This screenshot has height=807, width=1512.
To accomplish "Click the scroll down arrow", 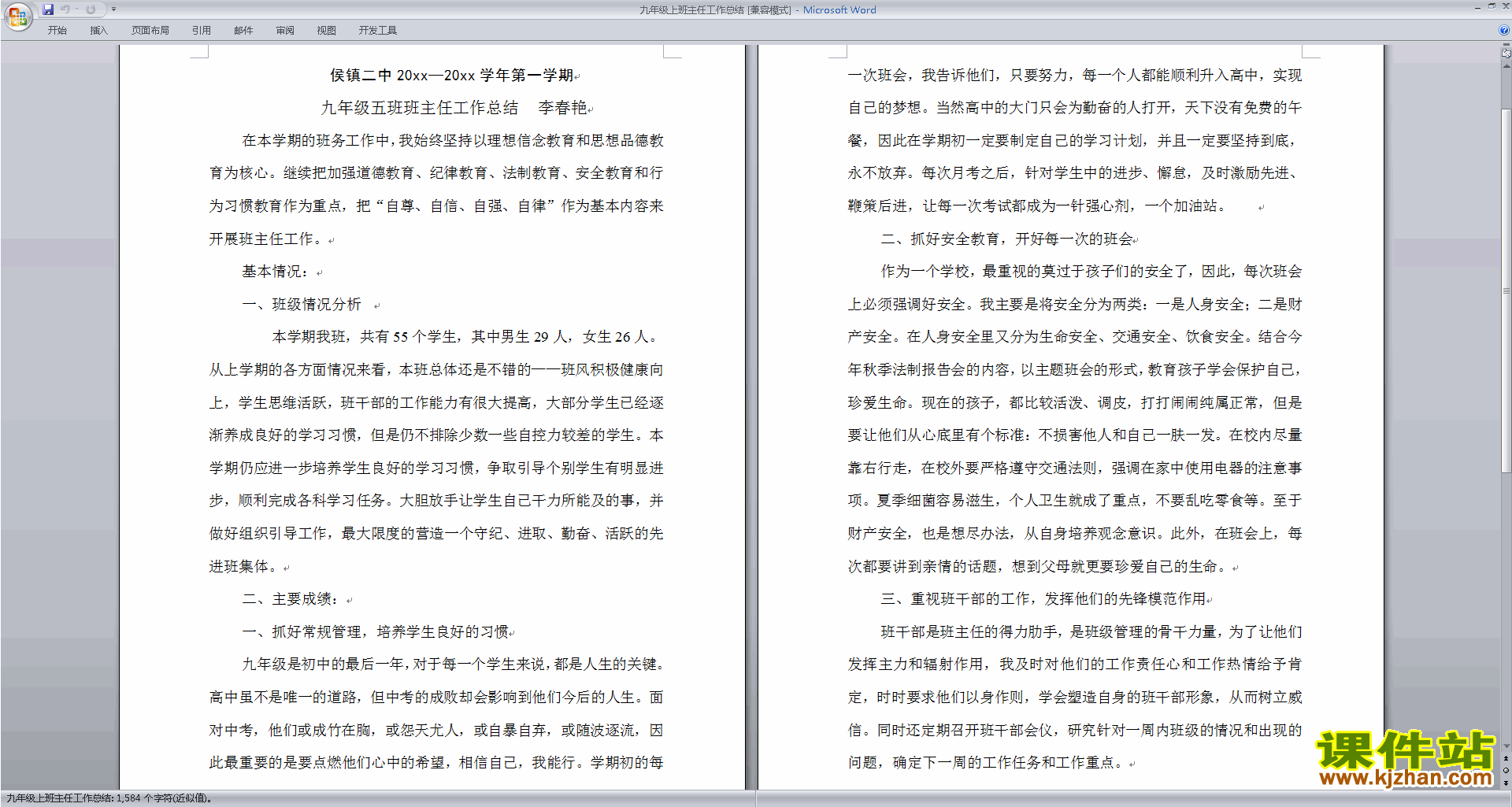I will pyautogui.click(x=1506, y=746).
